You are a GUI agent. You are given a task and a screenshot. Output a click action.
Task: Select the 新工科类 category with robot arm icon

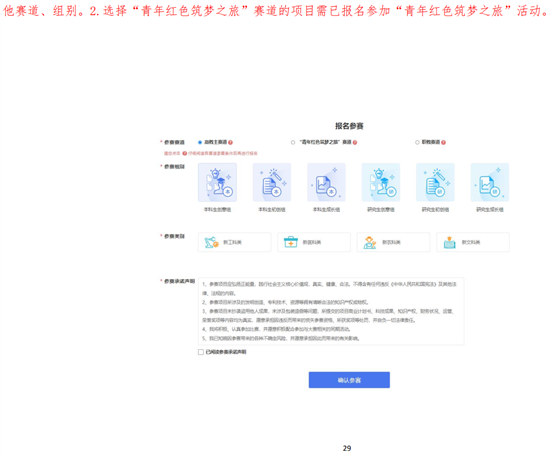point(235,242)
